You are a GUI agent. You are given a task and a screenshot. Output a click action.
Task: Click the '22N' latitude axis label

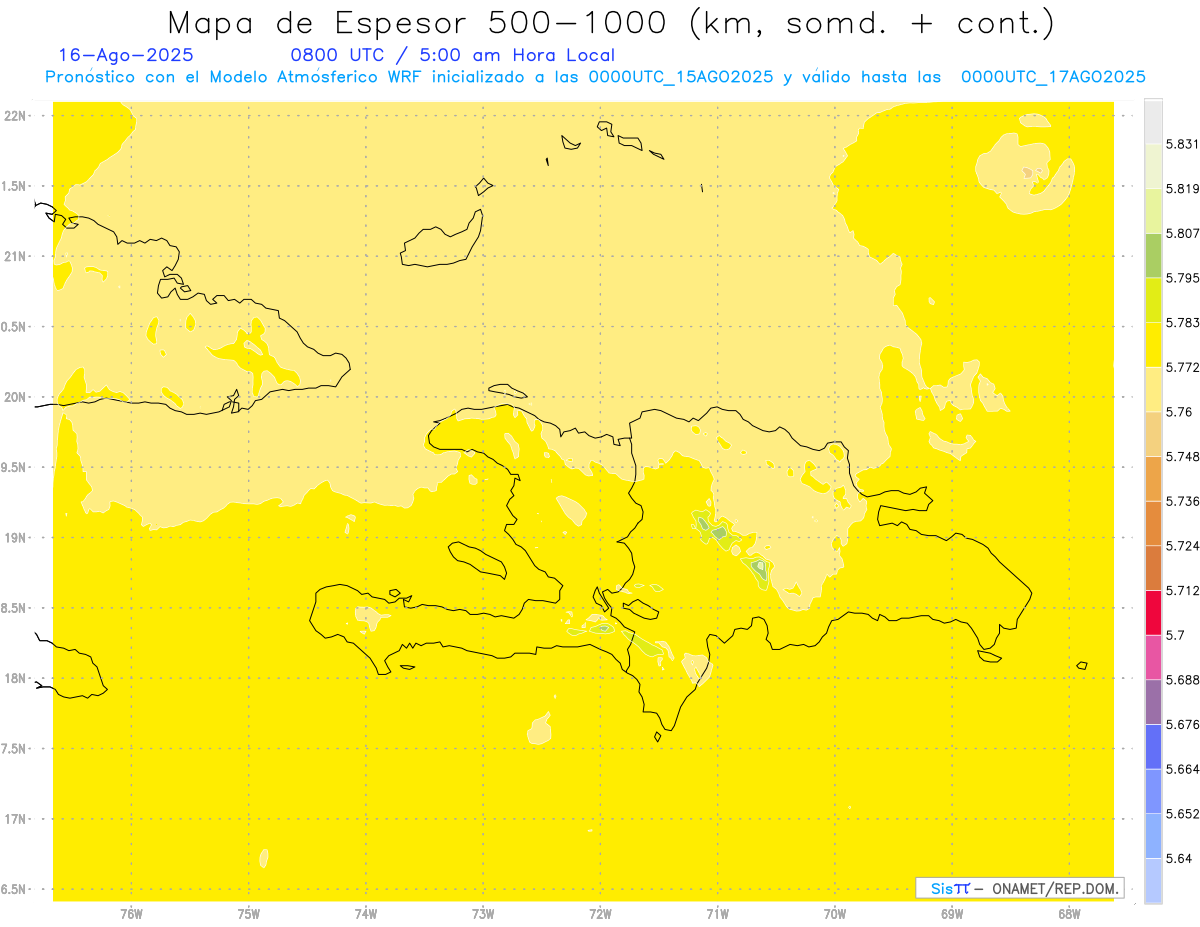17,116
